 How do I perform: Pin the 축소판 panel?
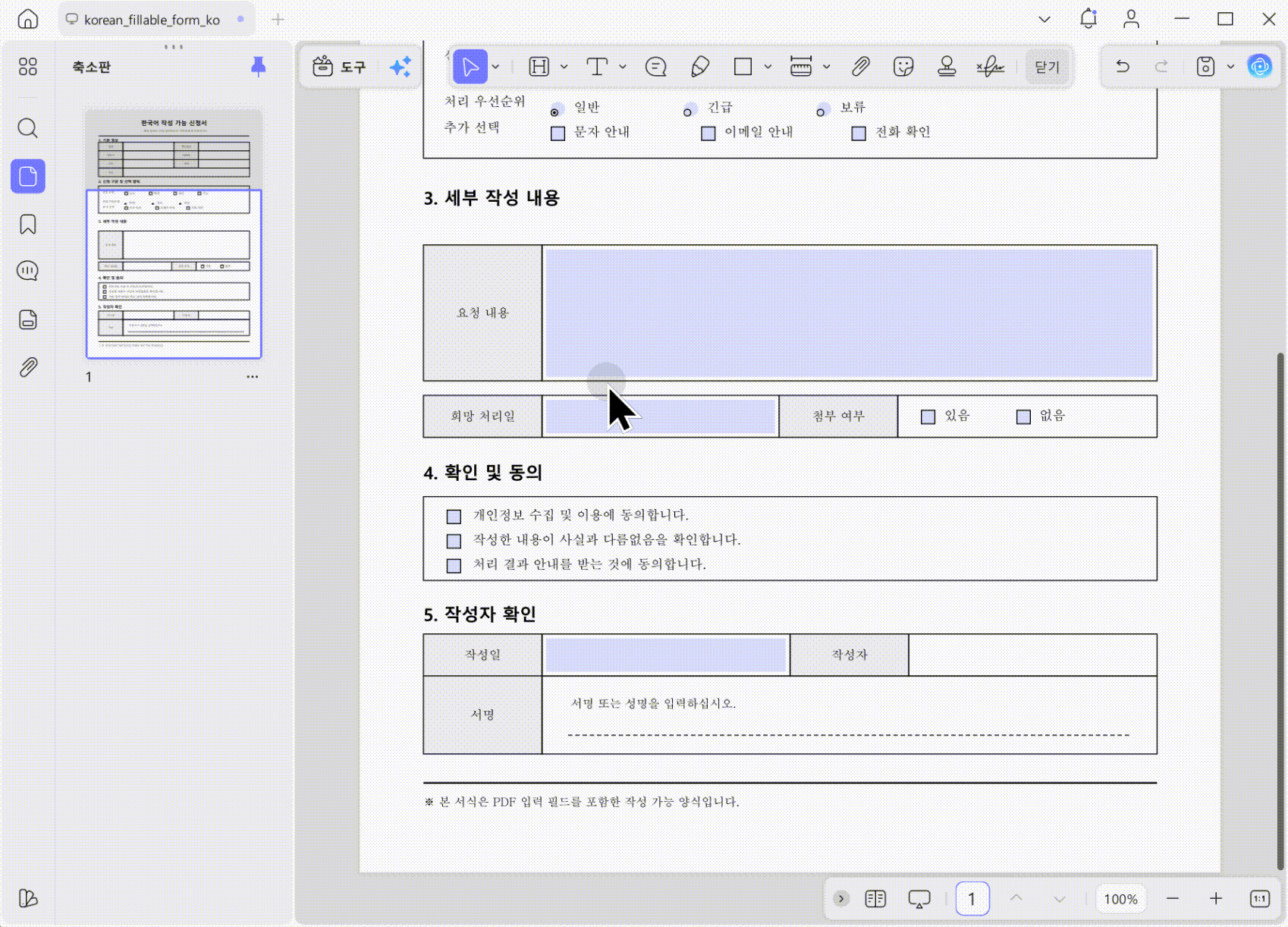pos(259,67)
